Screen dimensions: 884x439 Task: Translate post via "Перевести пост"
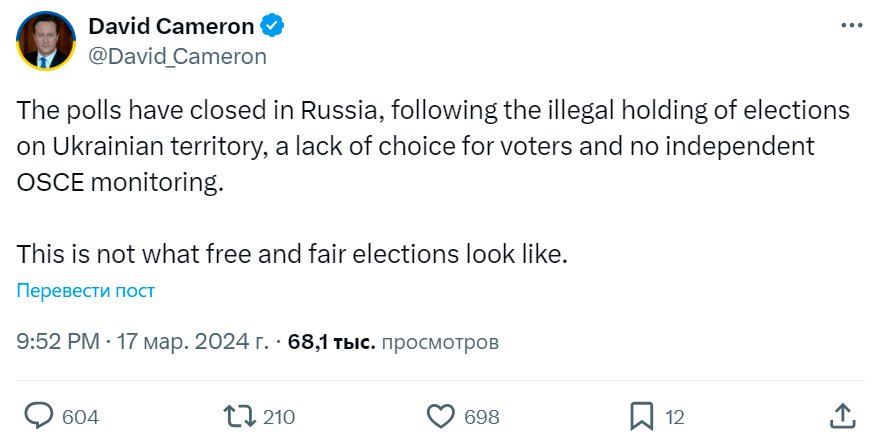86,291
